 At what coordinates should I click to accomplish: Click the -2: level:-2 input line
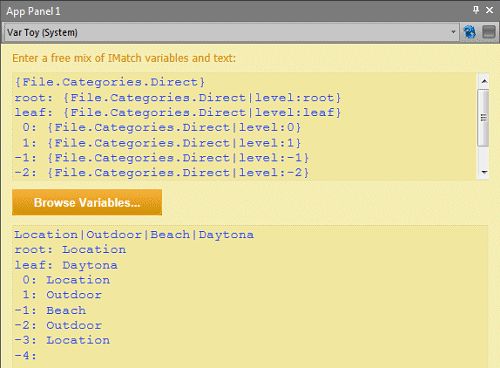coord(162,173)
